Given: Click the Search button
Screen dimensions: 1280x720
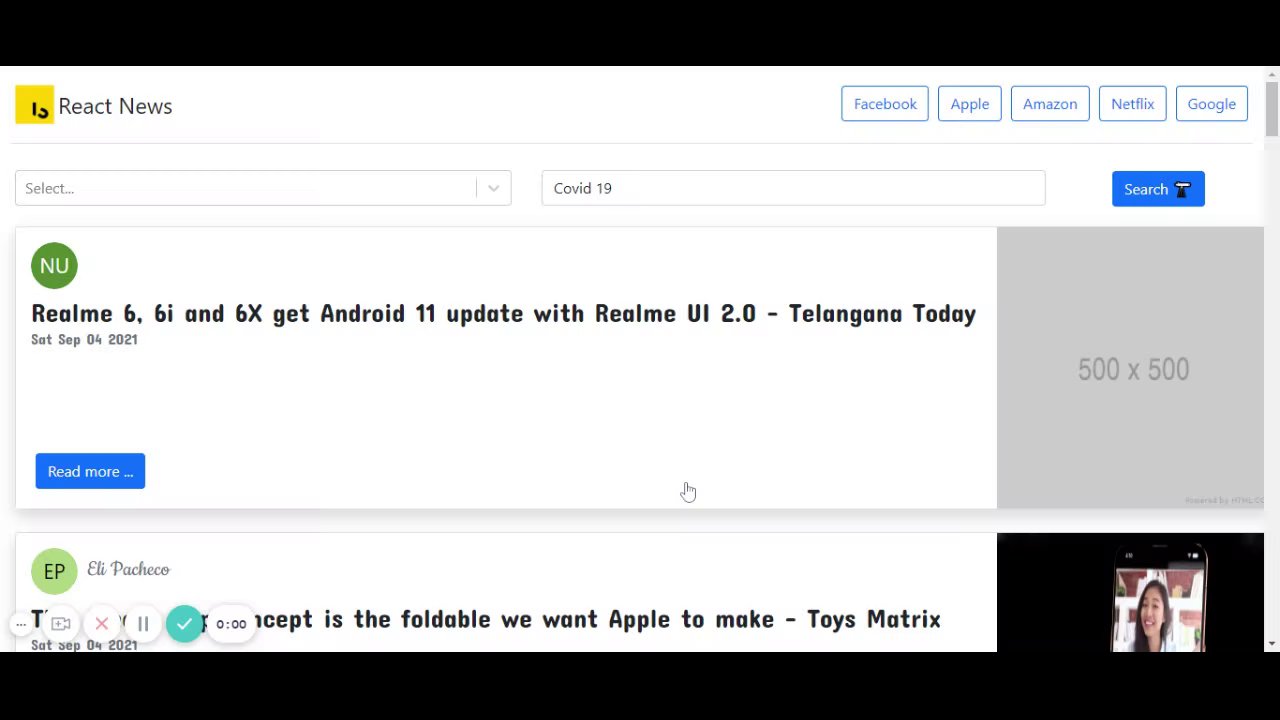Looking at the screenshot, I should pyautogui.click(x=1158, y=189).
